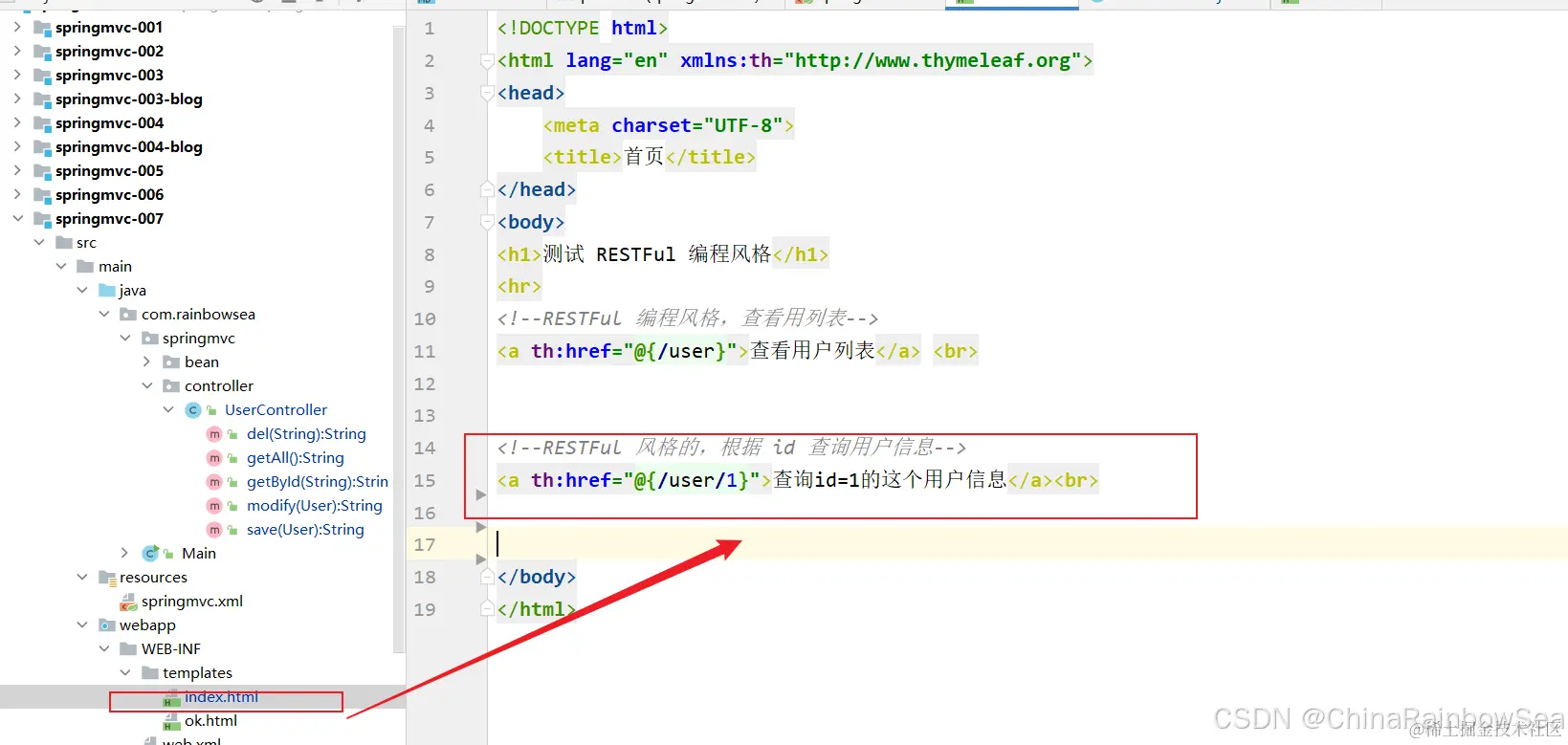Click the springmvc package icon
Screen dimensions: 1568x745
point(150,338)
